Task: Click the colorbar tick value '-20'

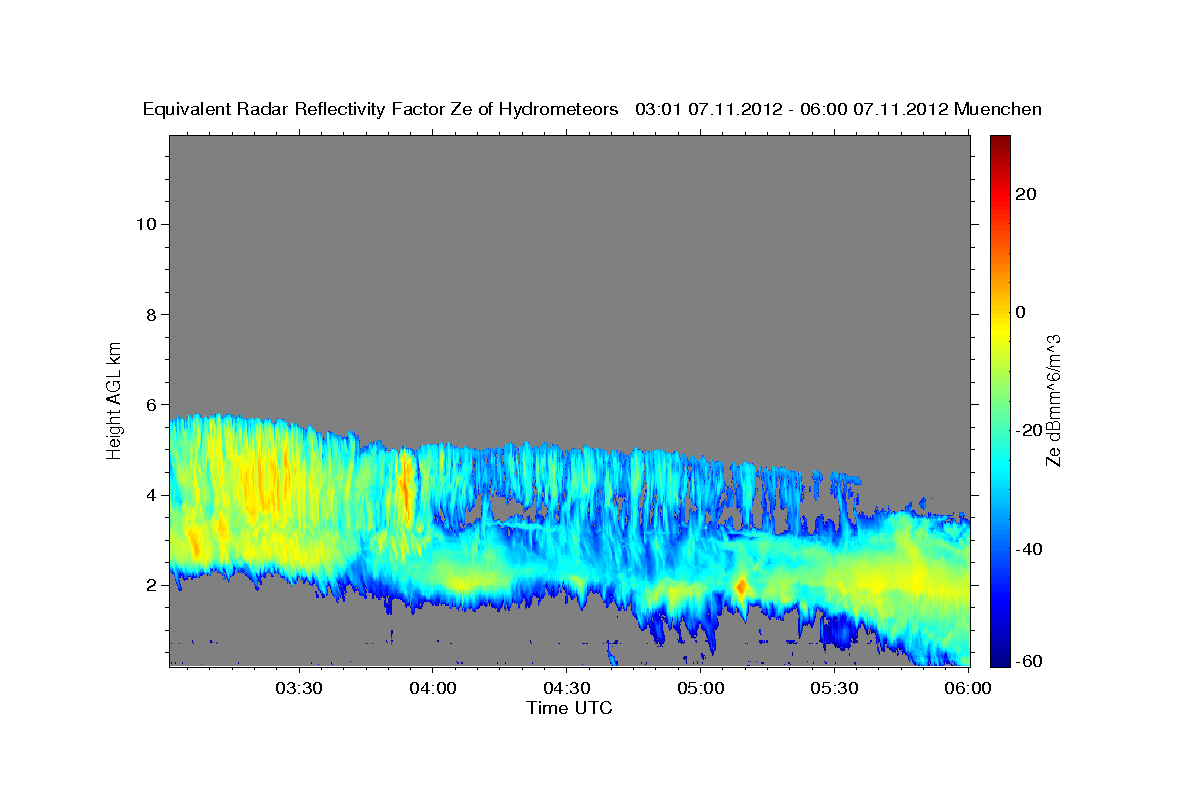Action: (1028, 430)
